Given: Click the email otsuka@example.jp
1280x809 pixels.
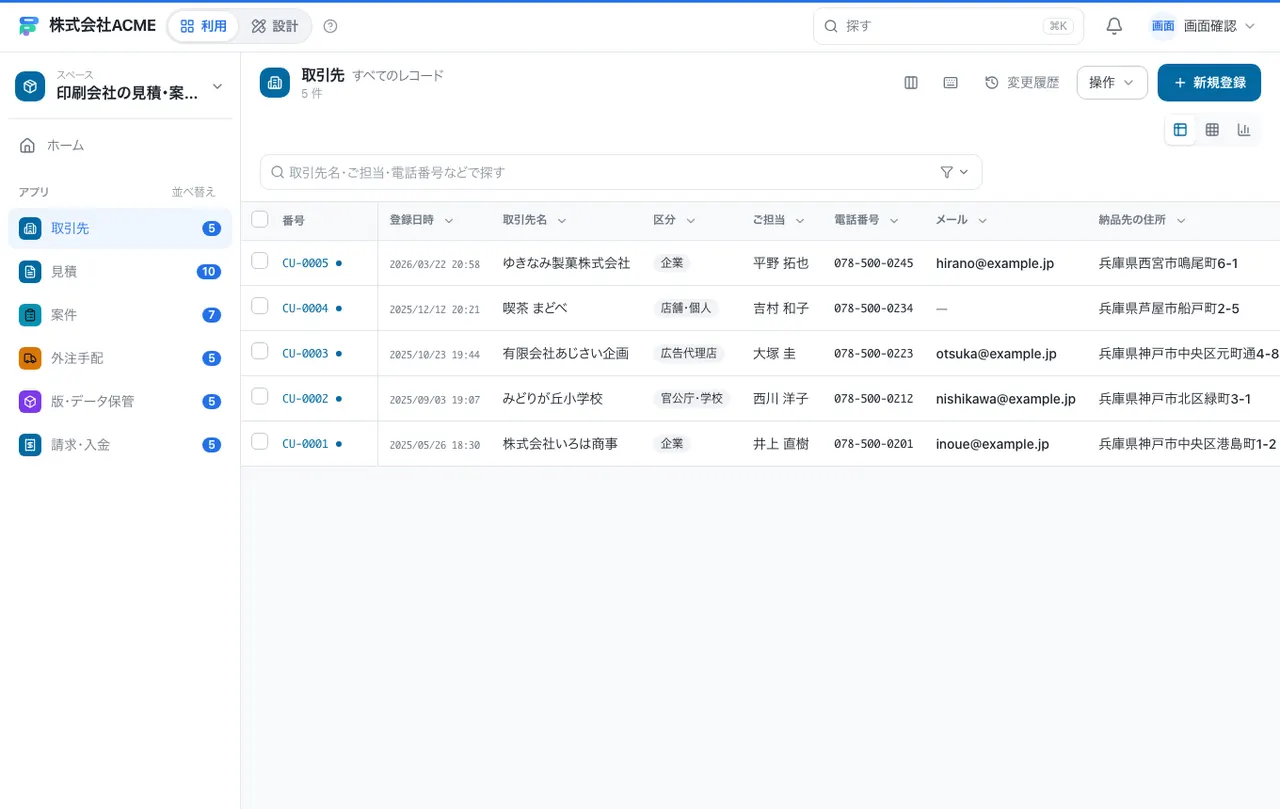Looking at the screenshot, I should 996,354.
